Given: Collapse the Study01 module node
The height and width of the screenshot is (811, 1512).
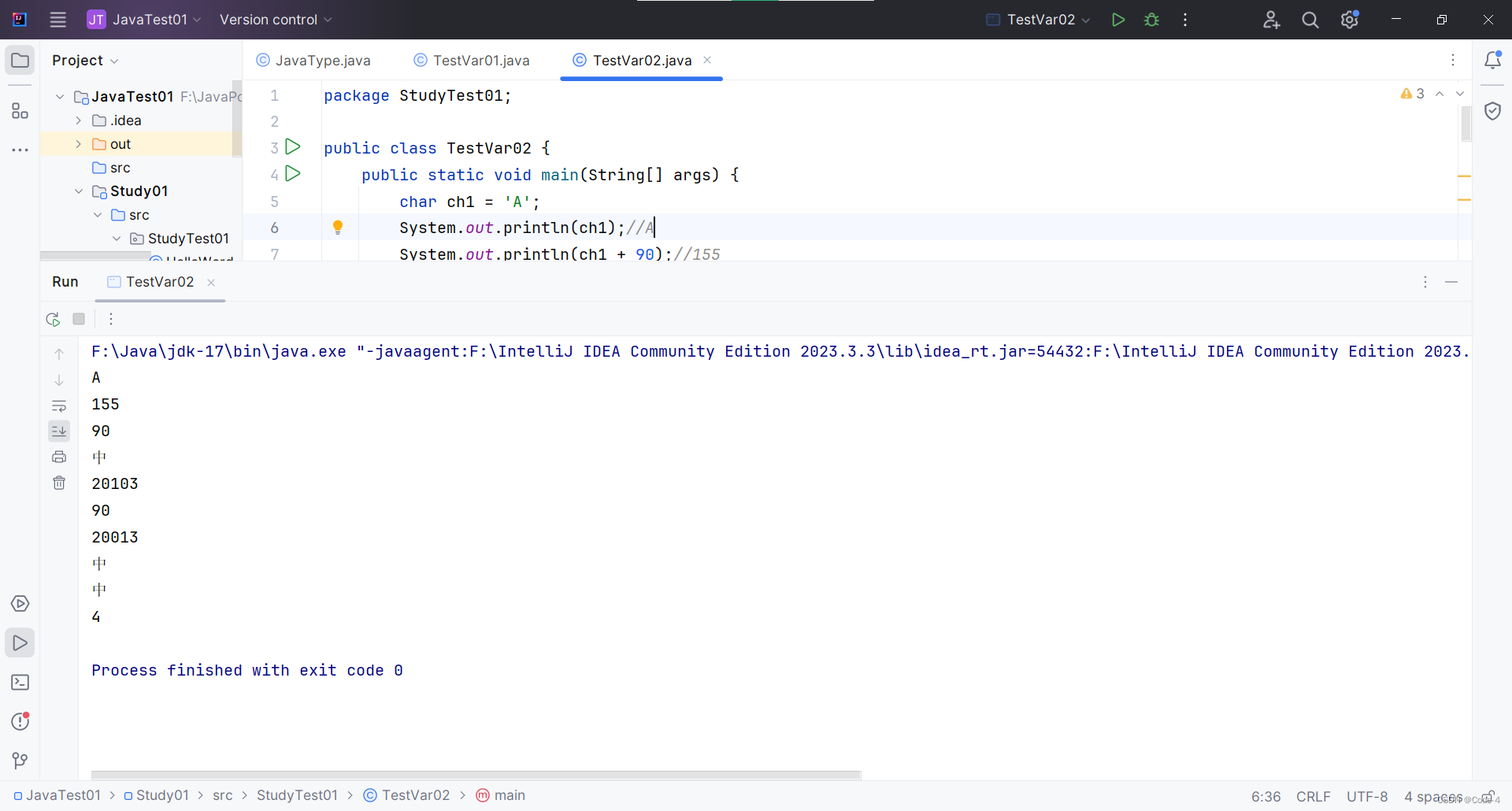Looking at the screenshot, I should pyautogui.click(x=79, y=191).
